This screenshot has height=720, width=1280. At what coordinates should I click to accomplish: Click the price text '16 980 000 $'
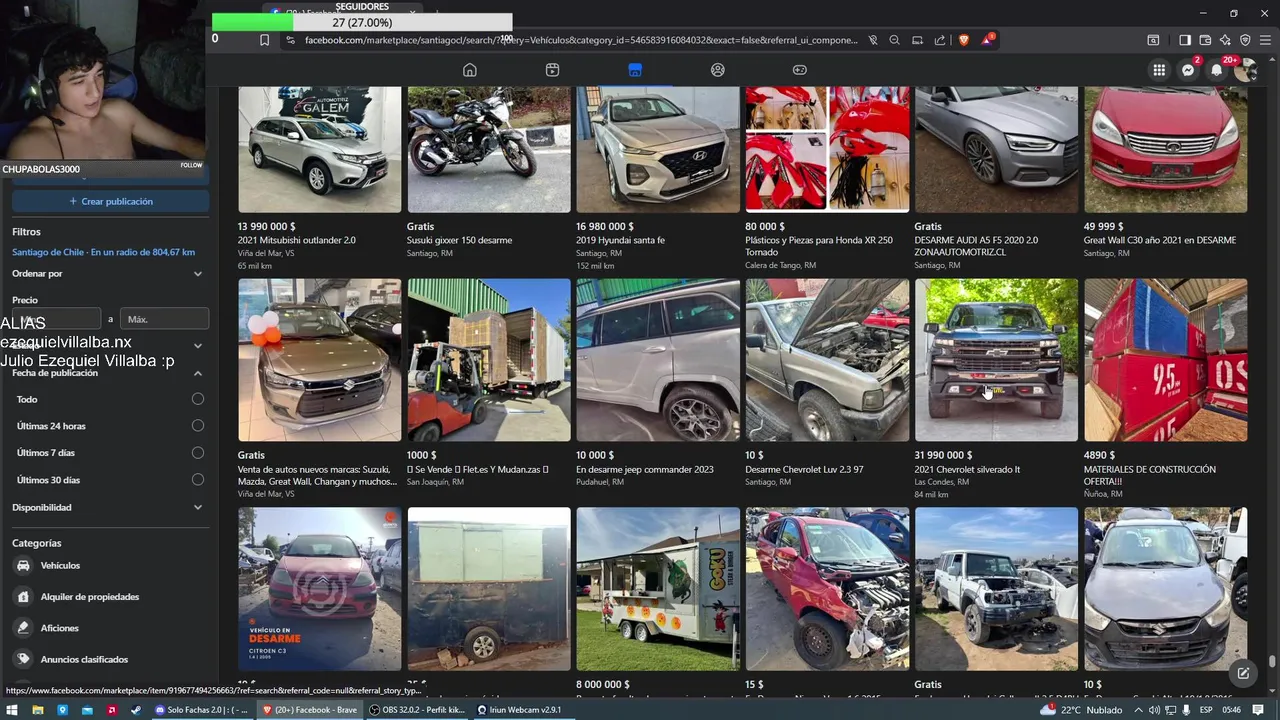pyautogui.click(x=605, y=227)
